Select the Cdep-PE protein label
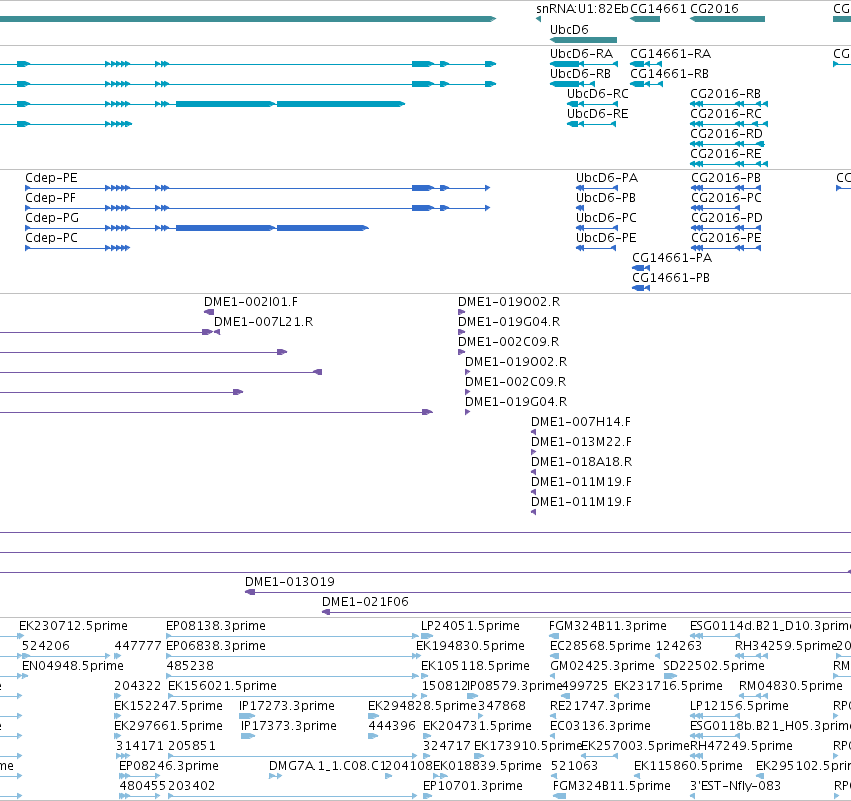The image size is (851, 801). 51,178
